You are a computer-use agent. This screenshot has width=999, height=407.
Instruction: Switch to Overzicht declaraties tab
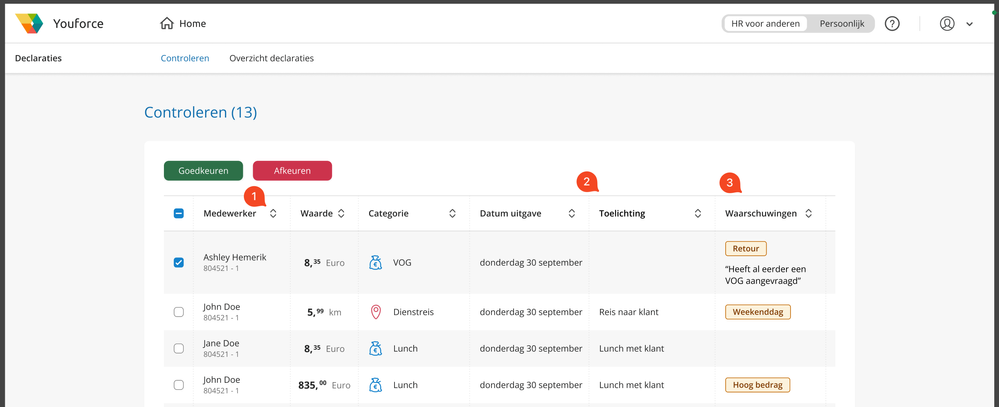coord(271,58)
